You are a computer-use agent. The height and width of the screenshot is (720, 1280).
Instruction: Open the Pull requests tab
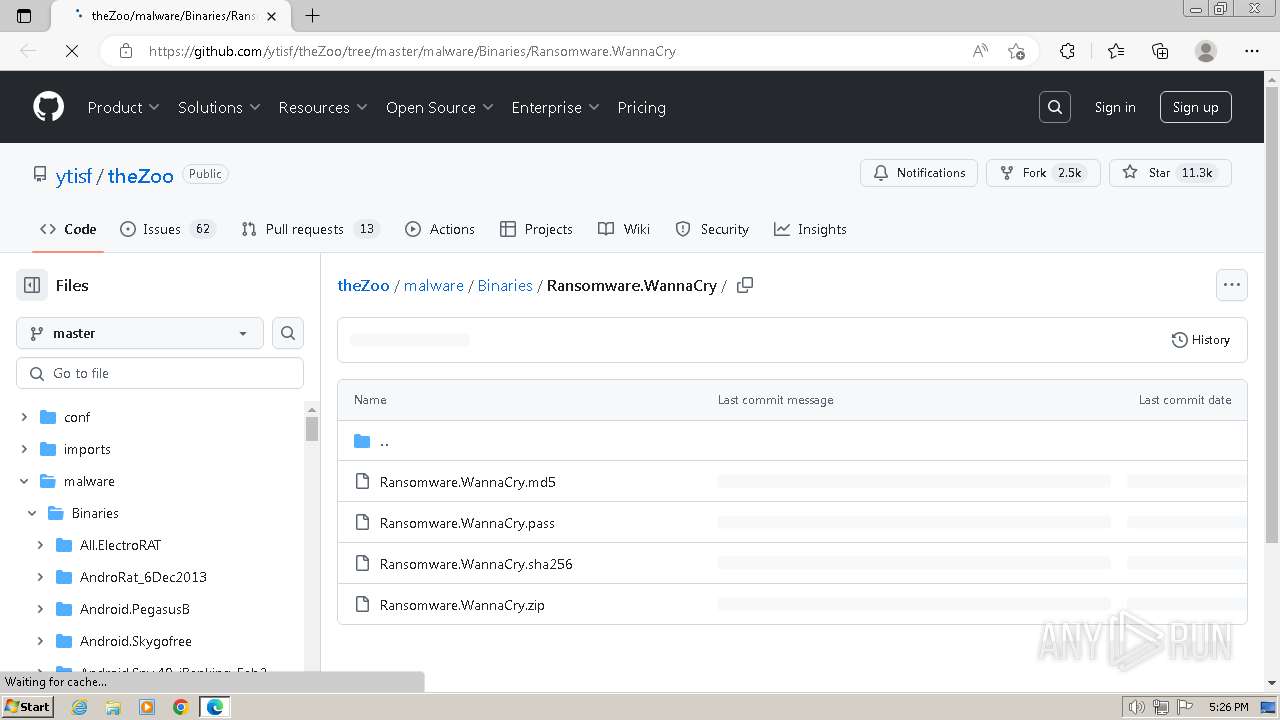point(309,229)
